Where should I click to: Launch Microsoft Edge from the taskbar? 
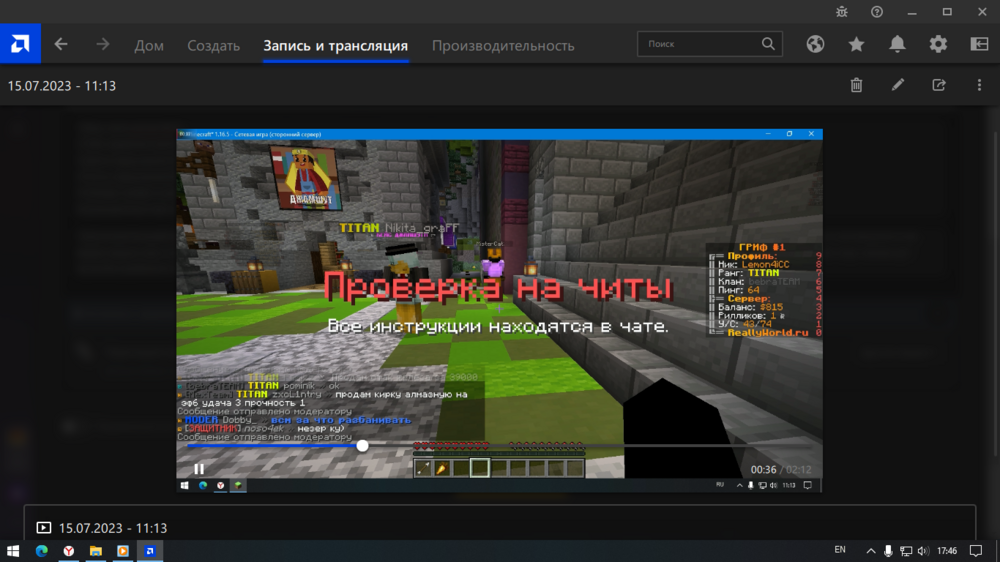41,551
